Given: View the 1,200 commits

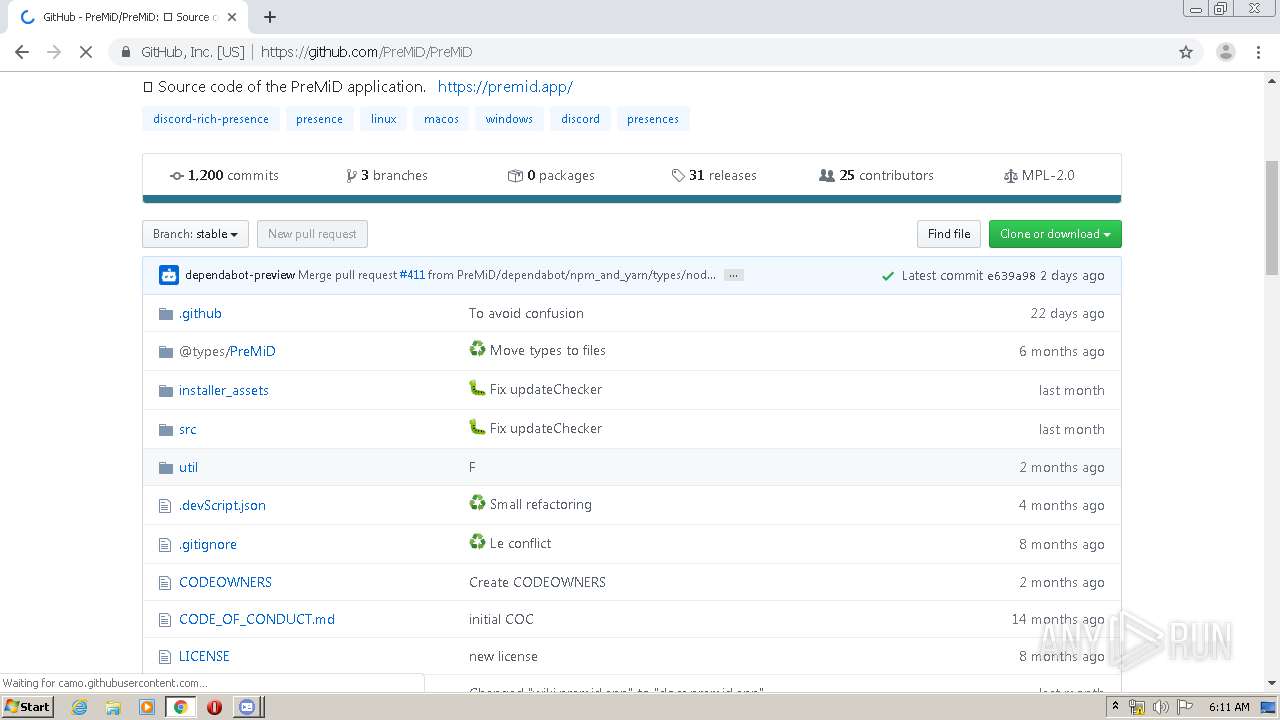Looking at the screenshot, I should [x=224, y=175].
